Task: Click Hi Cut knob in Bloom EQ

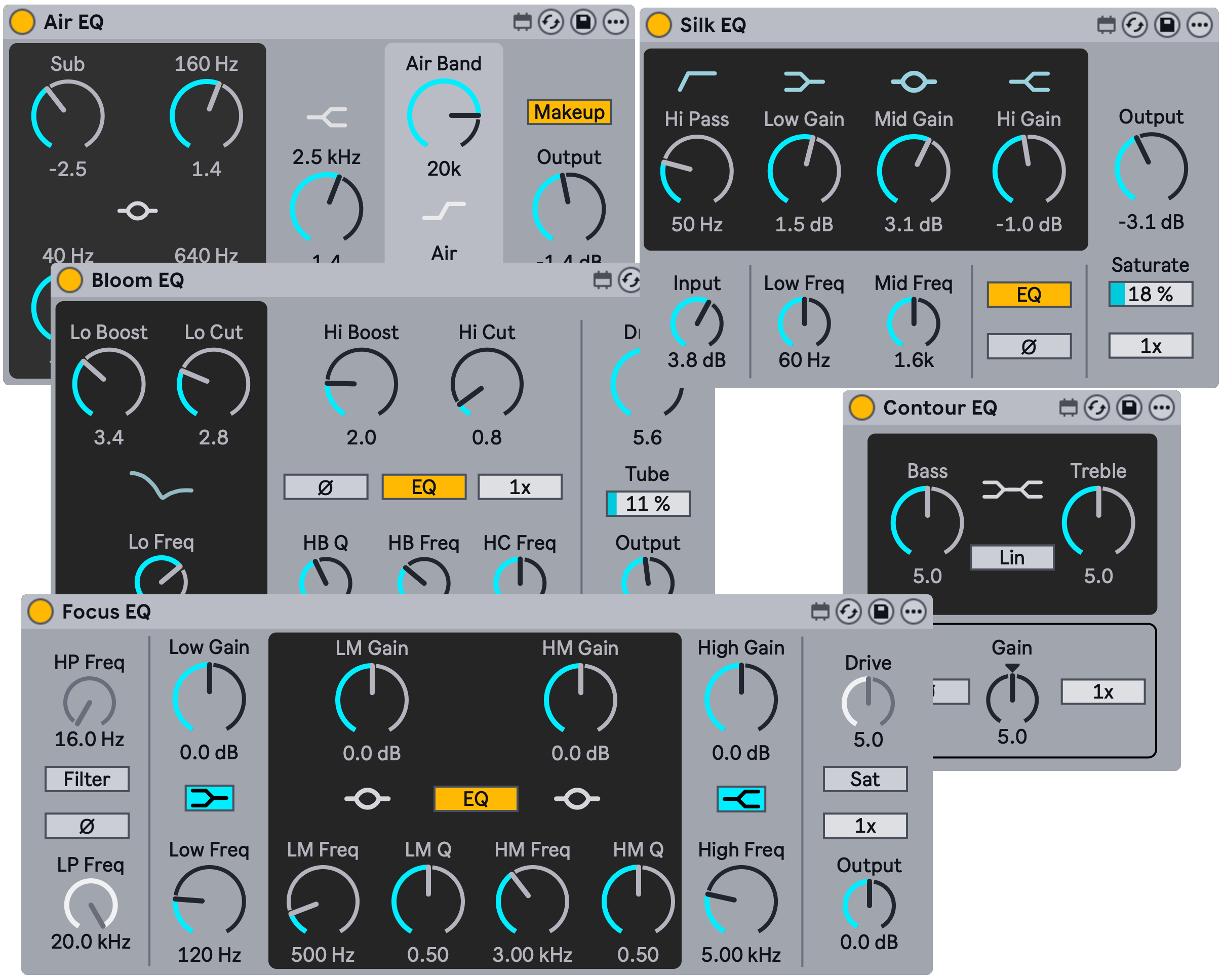Action: coord(487,384)
